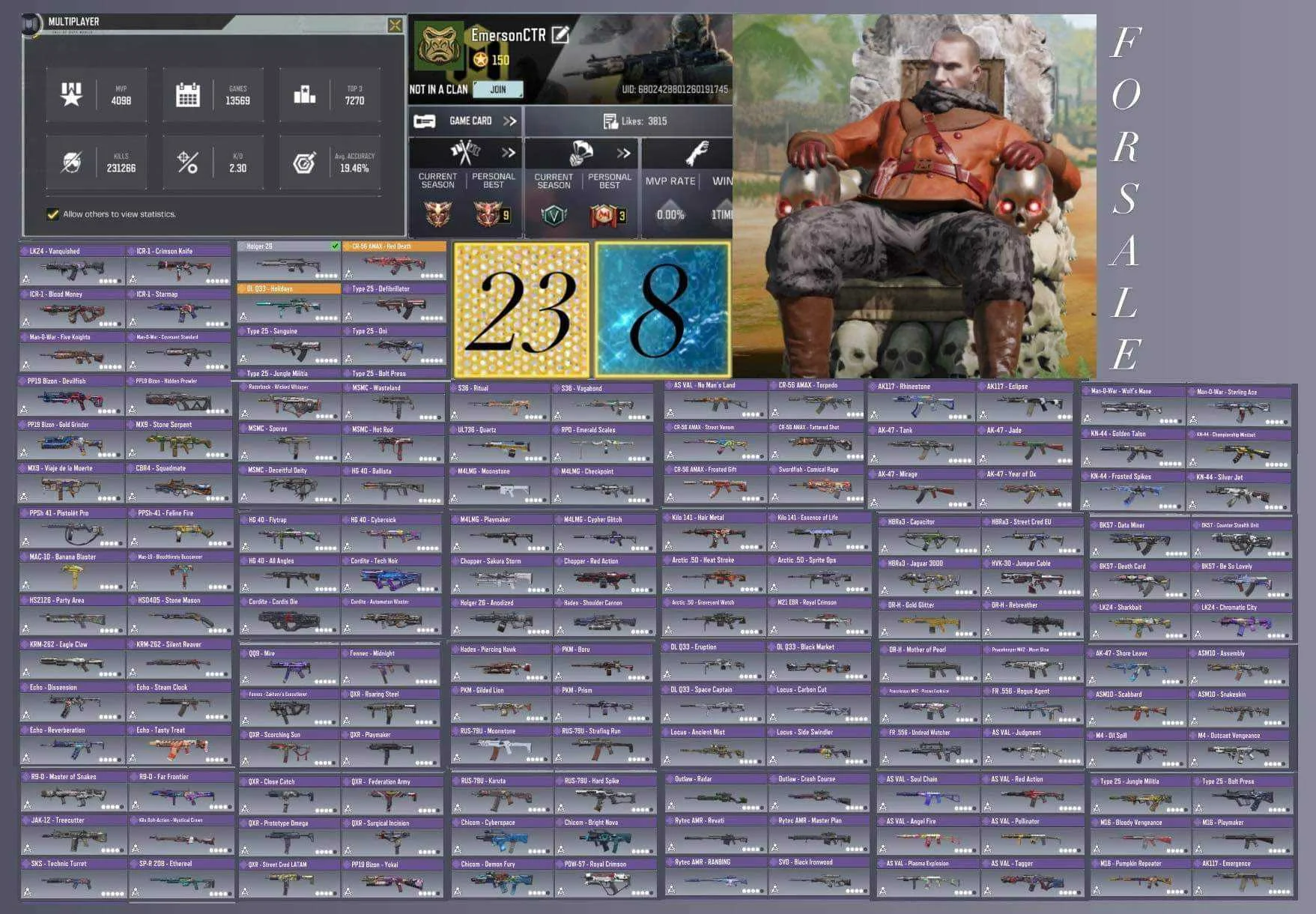Select PKM - Gilded Lion weapon card
Image resolution: width=1316 pixels, height=914 pixels.
(502, 705)
